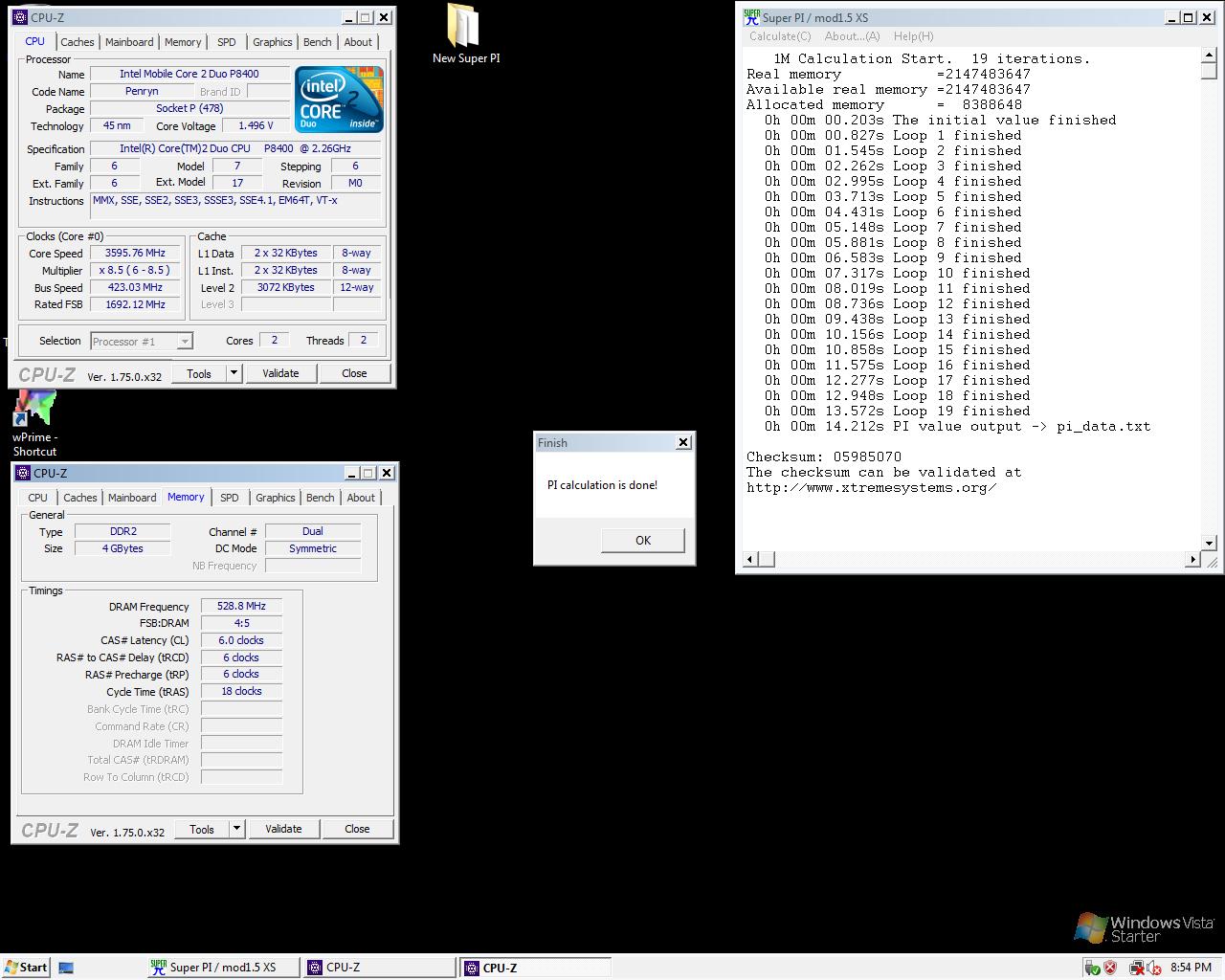Click the red shield security tray icon
Screen dimensions: 1225x980
(x=1110, y=968)
